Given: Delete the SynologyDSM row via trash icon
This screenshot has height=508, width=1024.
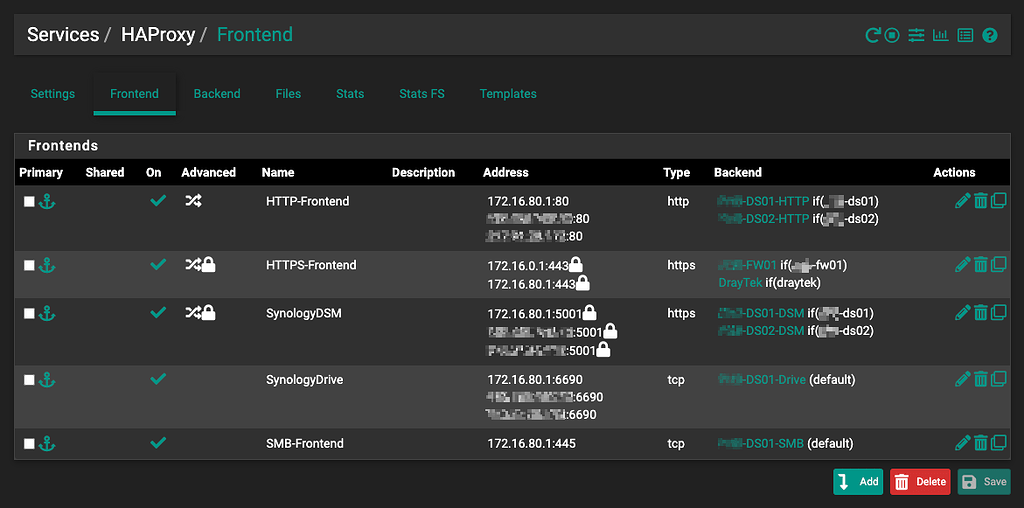Looking at the screenshot, I should point(980,313).
